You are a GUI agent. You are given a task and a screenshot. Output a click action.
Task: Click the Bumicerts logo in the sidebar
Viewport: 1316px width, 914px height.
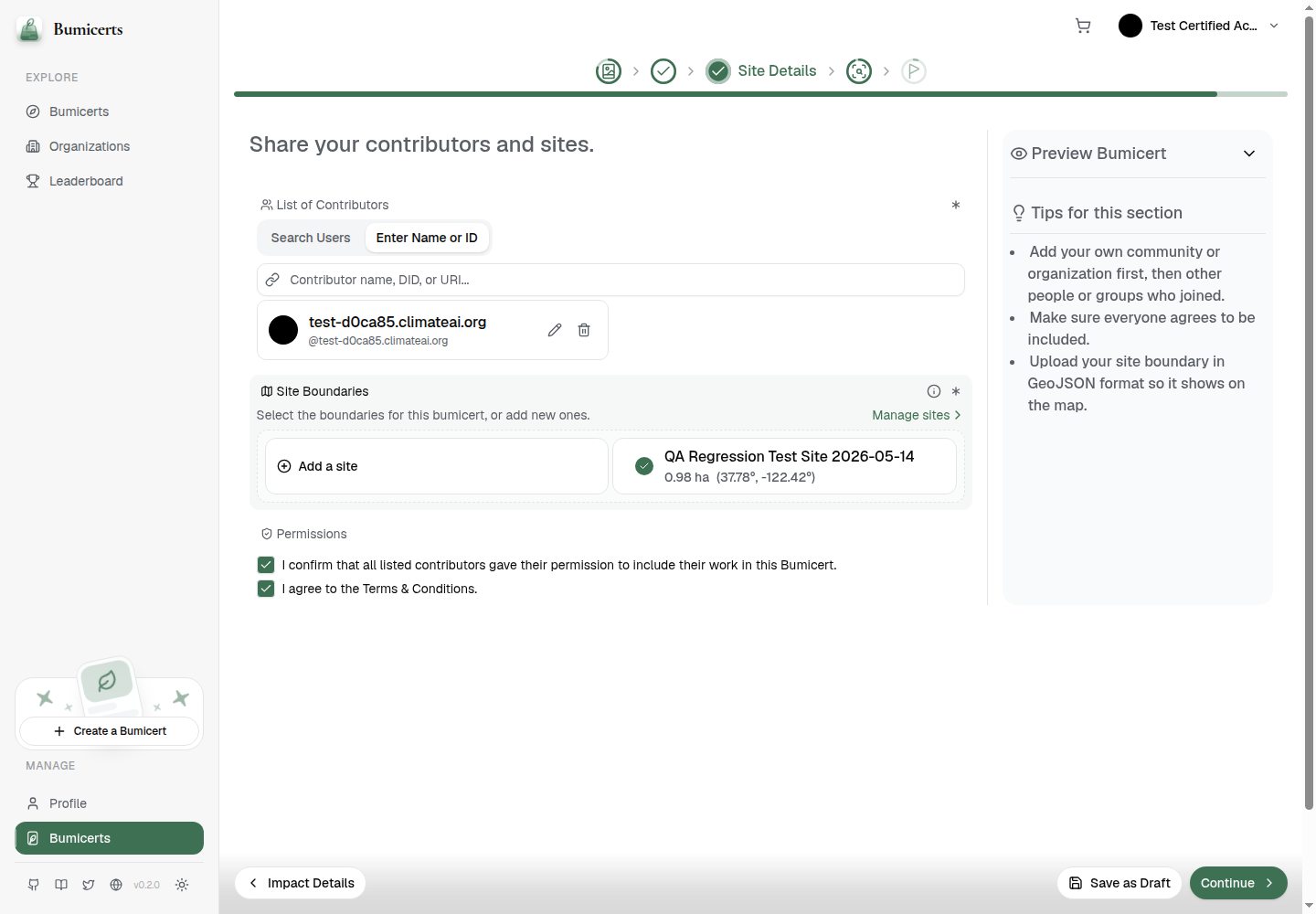point(70,29)
